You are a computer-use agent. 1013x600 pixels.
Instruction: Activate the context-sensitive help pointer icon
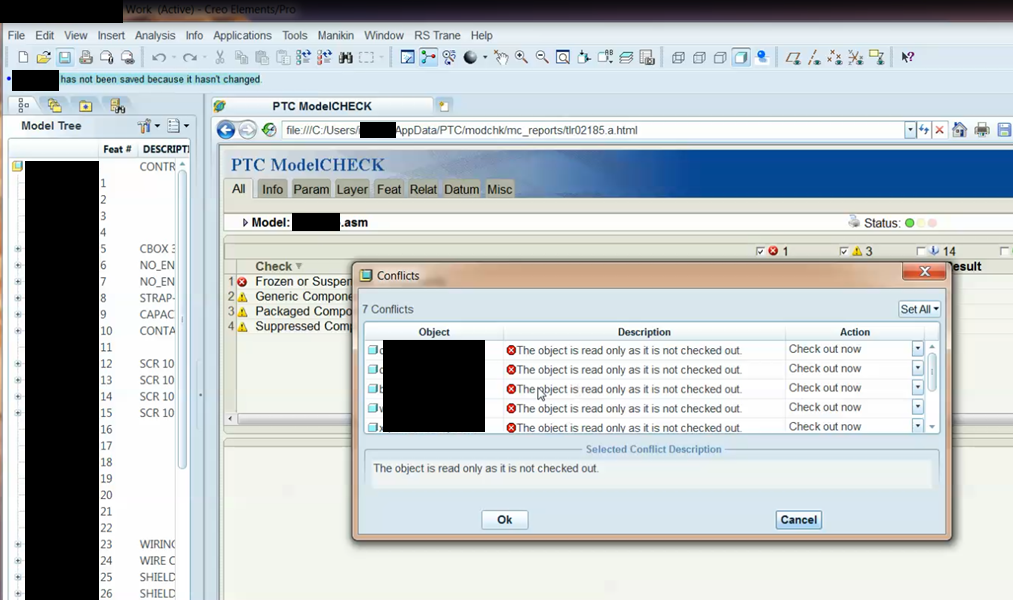[908, 57]
